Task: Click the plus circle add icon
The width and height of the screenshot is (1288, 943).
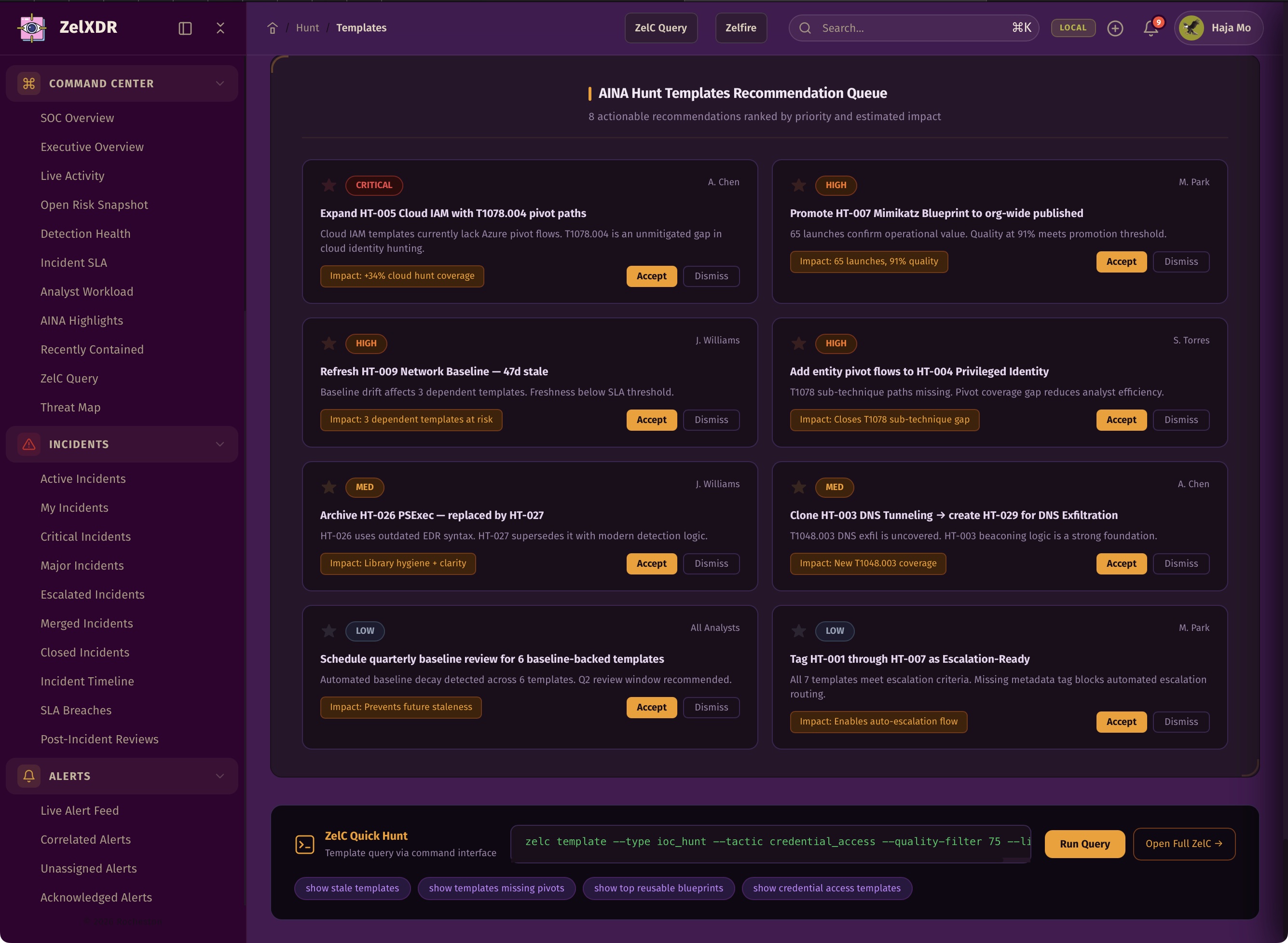Action: [1115, 28]
